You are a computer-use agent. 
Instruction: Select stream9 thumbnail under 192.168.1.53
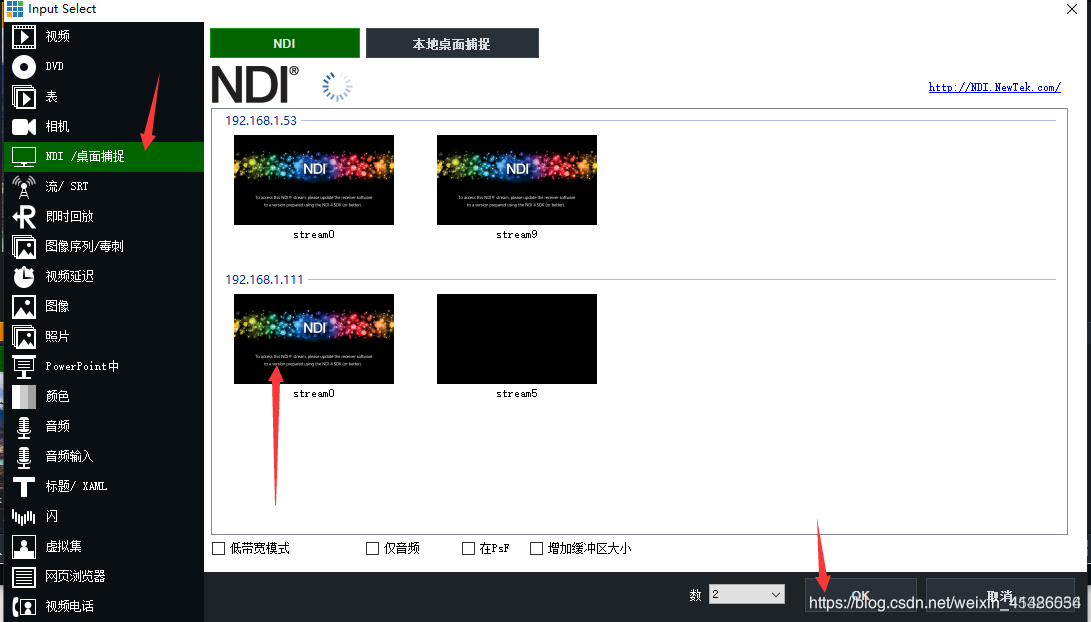click(517, 180)
